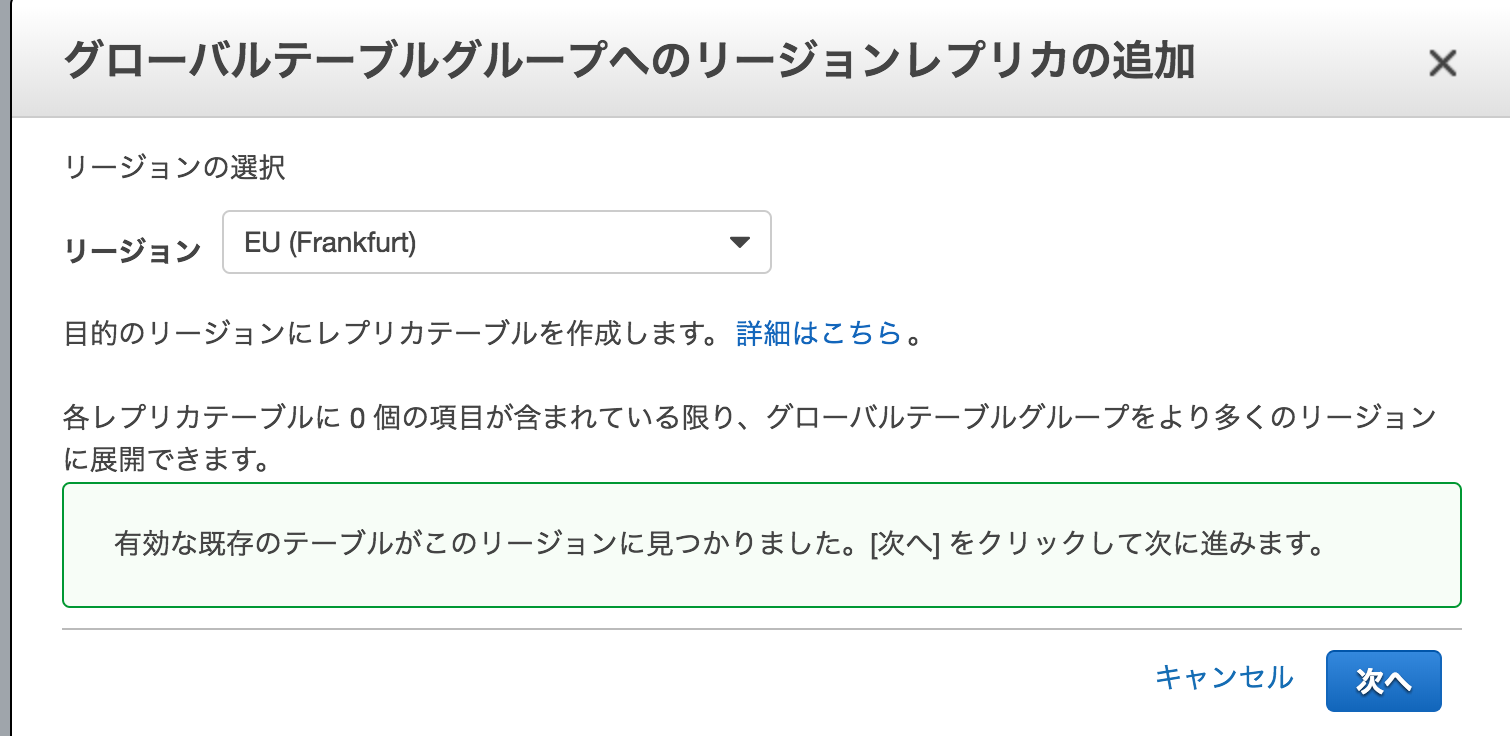Click the dropdown arrow next to EU (Frankfurt)
1510x736 pixels.
(x=740, y=242)
